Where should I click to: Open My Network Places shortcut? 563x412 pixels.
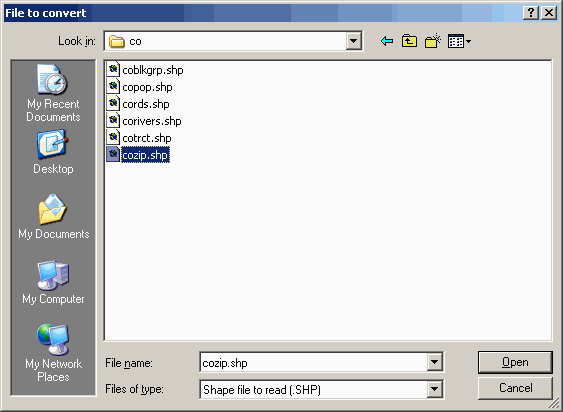click(53, 353)
